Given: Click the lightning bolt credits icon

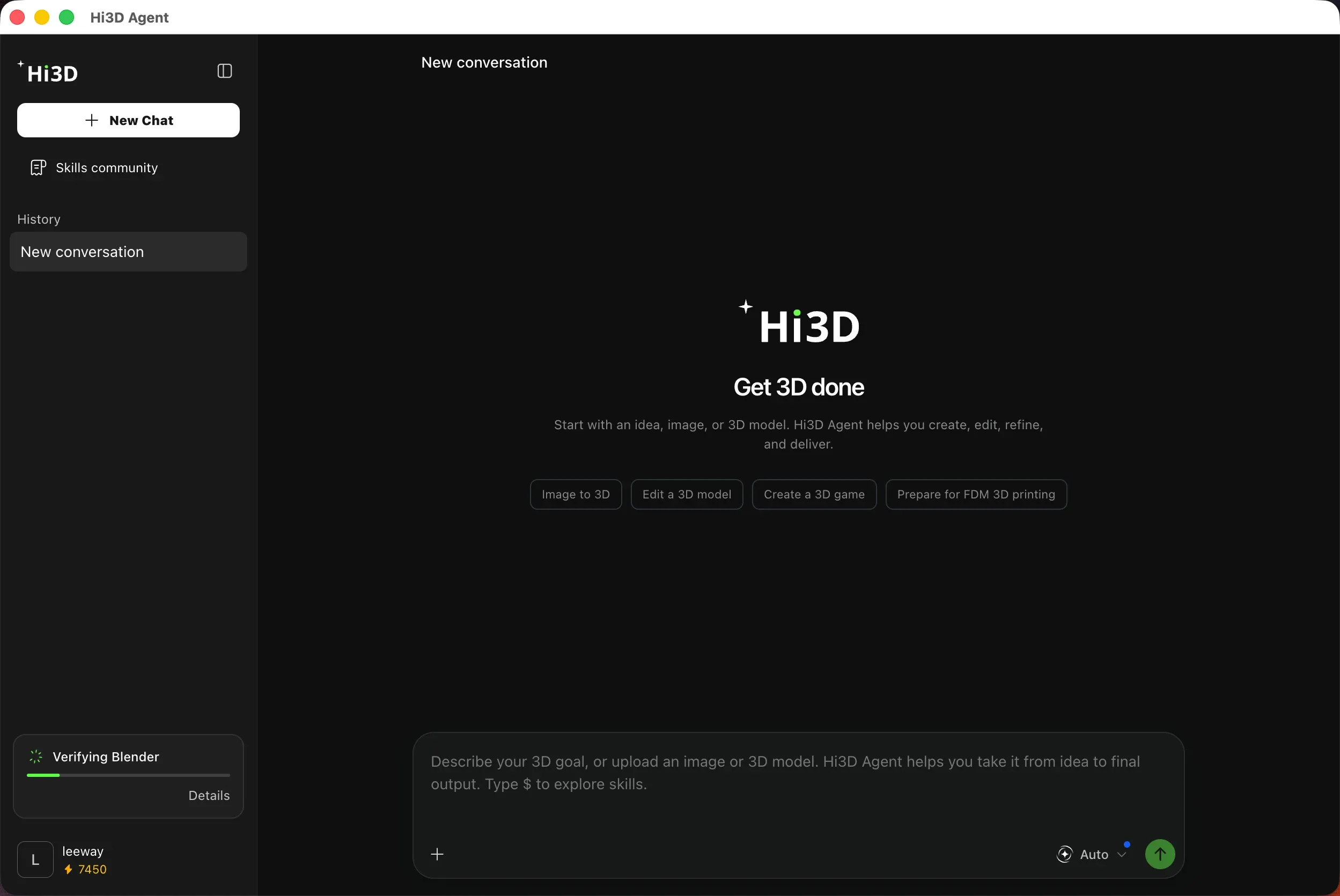Looking at the screenshot, I should [x=69, y=869].
